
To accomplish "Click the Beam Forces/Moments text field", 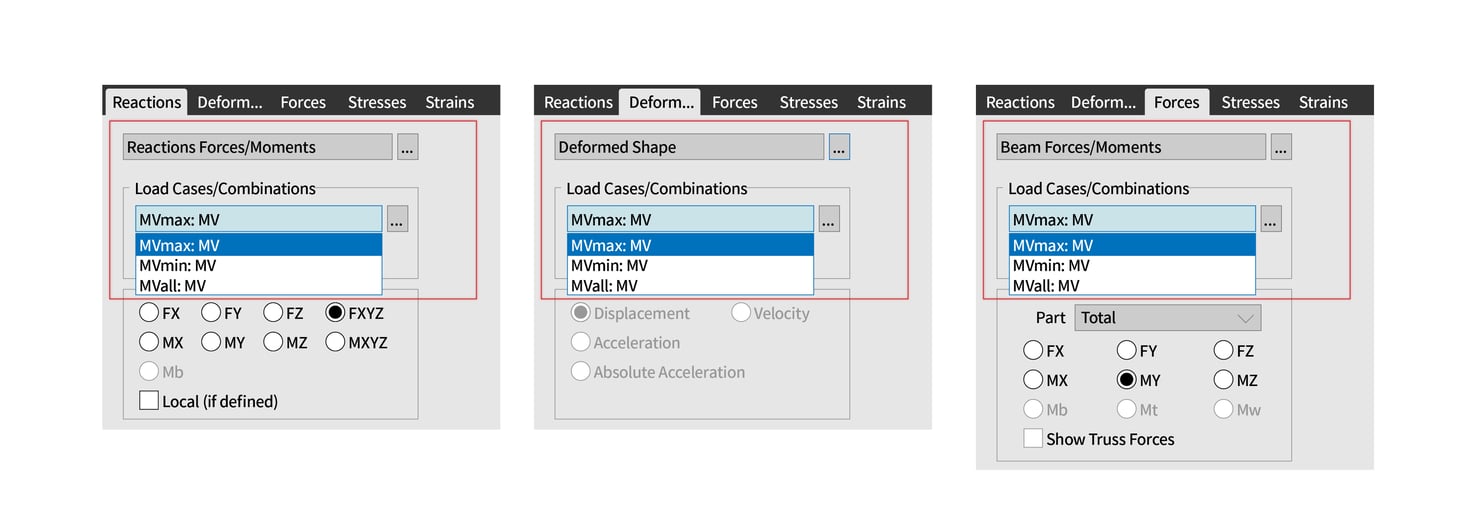I will [1130, 147].
